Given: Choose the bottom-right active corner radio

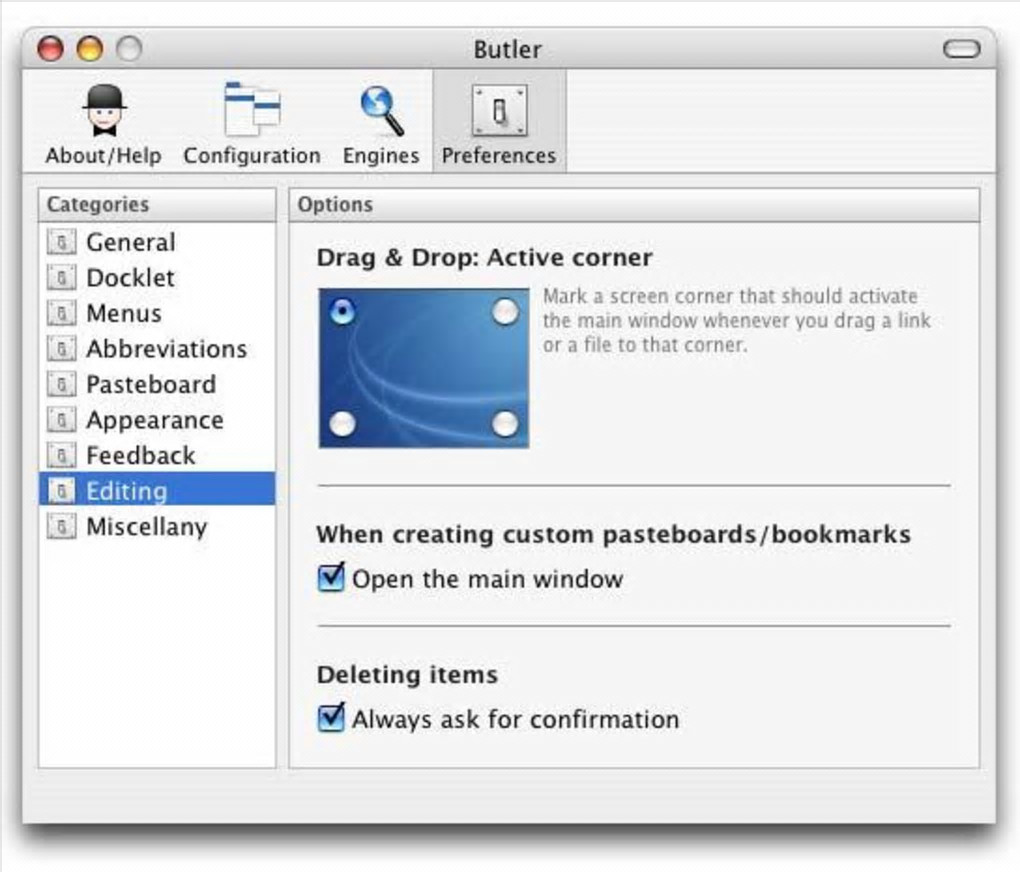Looking at the screenshot, I should point(505,424).
